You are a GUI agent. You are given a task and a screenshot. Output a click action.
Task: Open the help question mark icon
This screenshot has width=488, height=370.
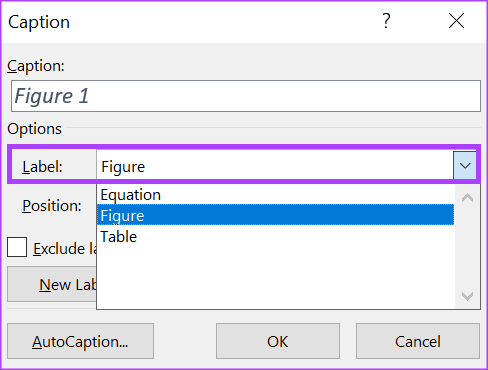tap(386, 21)
